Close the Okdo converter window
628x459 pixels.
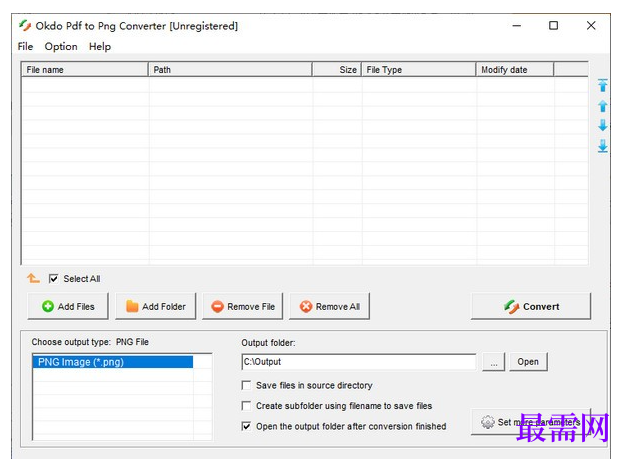(x=591, y=26)
